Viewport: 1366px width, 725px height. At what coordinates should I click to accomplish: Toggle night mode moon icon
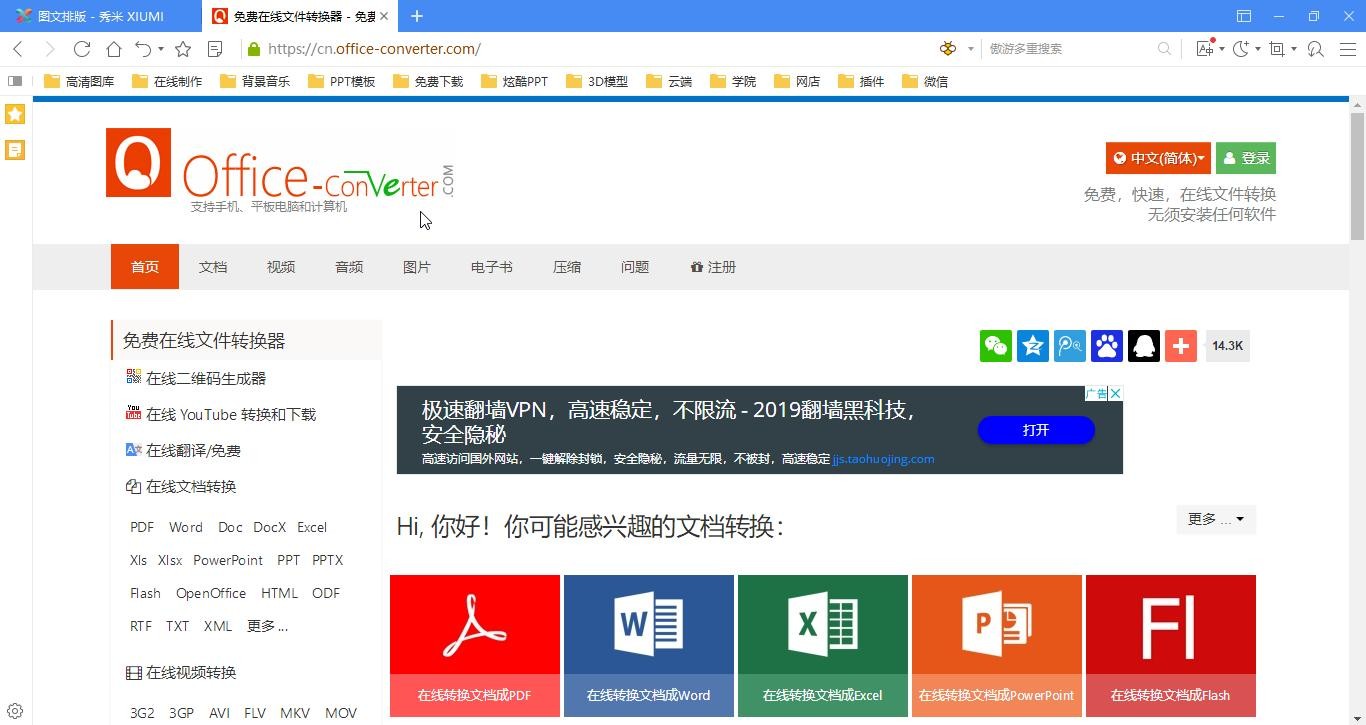pos(1241,49)
